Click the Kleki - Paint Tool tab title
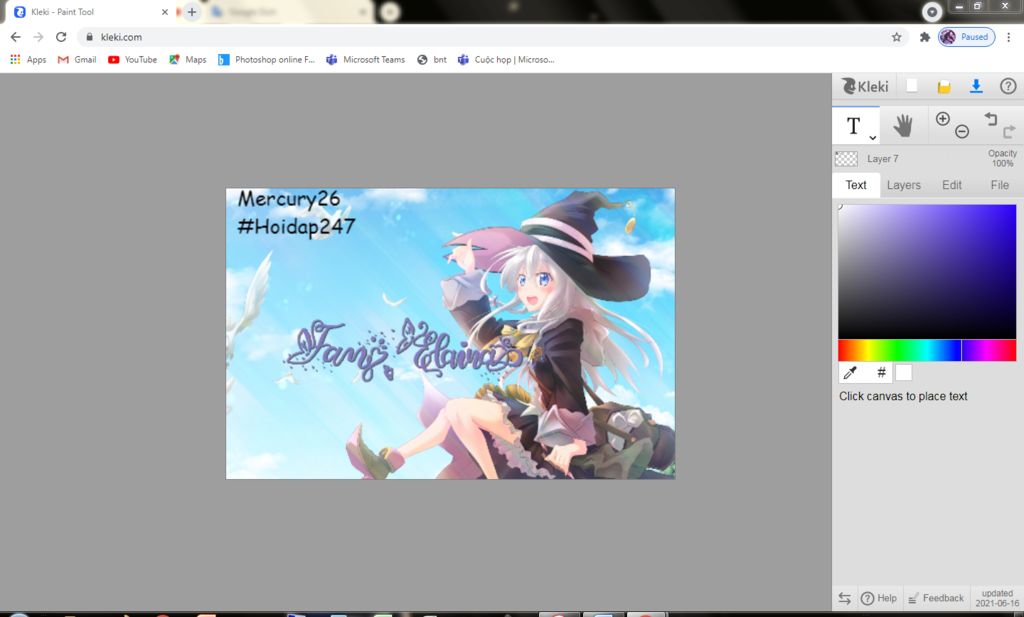Screen dimensions: 1024x617 coord(63,12)
